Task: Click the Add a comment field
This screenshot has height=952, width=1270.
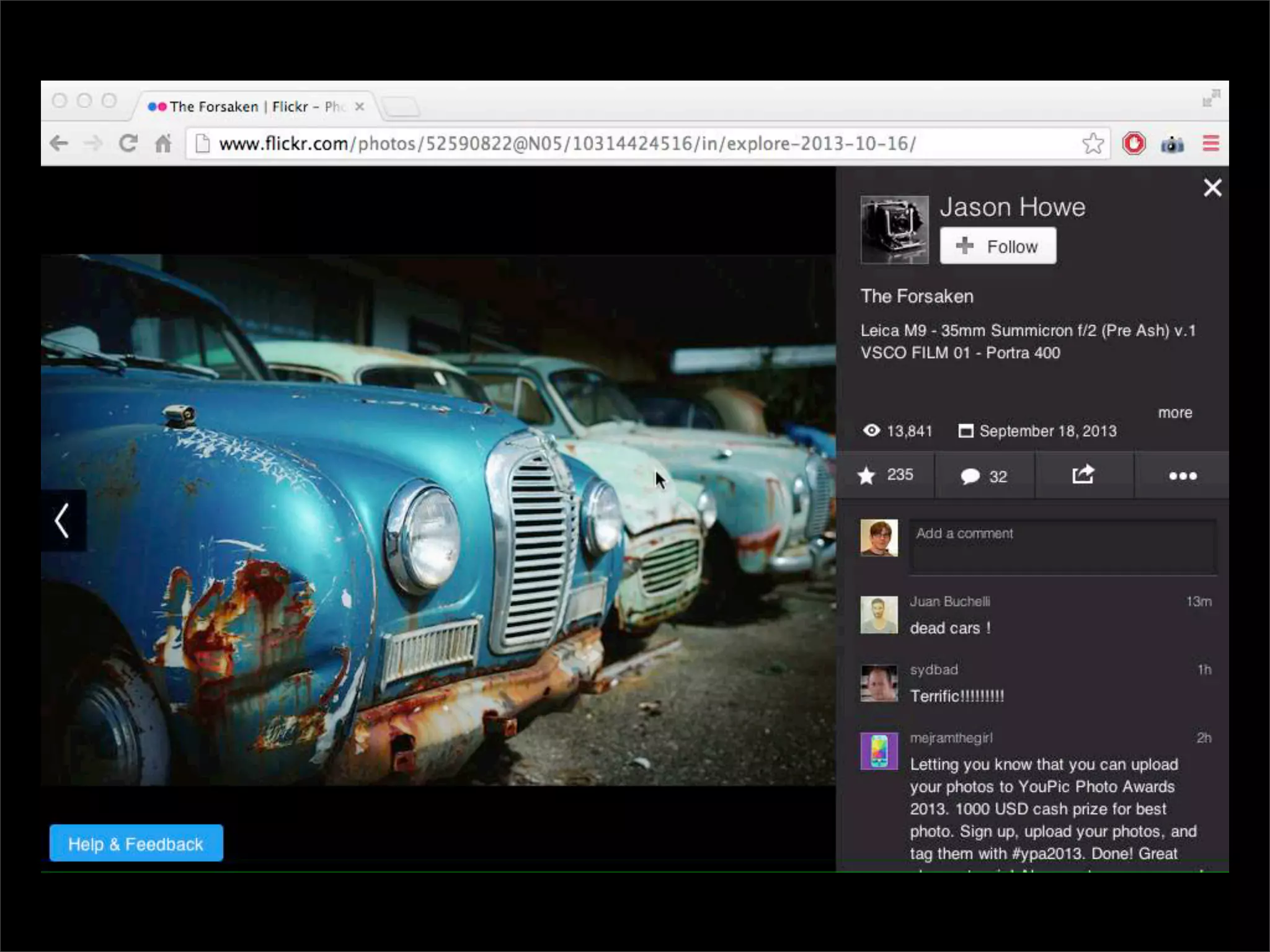Action: tap(1062, 547)
